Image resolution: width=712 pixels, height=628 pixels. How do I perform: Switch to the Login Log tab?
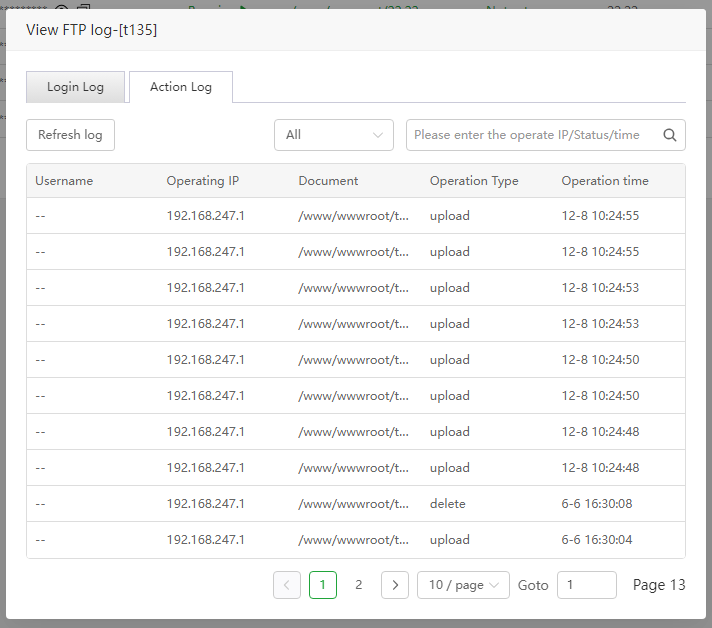point(76,87)
